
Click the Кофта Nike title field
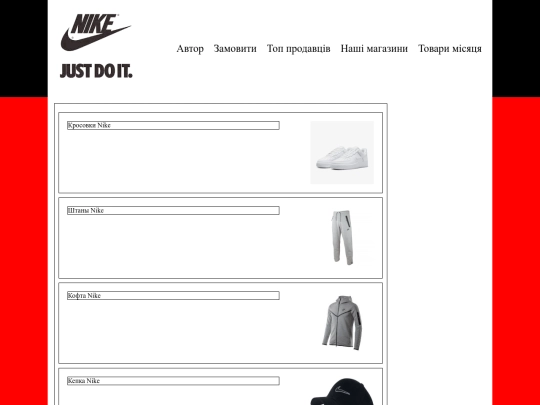tap(173, 295)
